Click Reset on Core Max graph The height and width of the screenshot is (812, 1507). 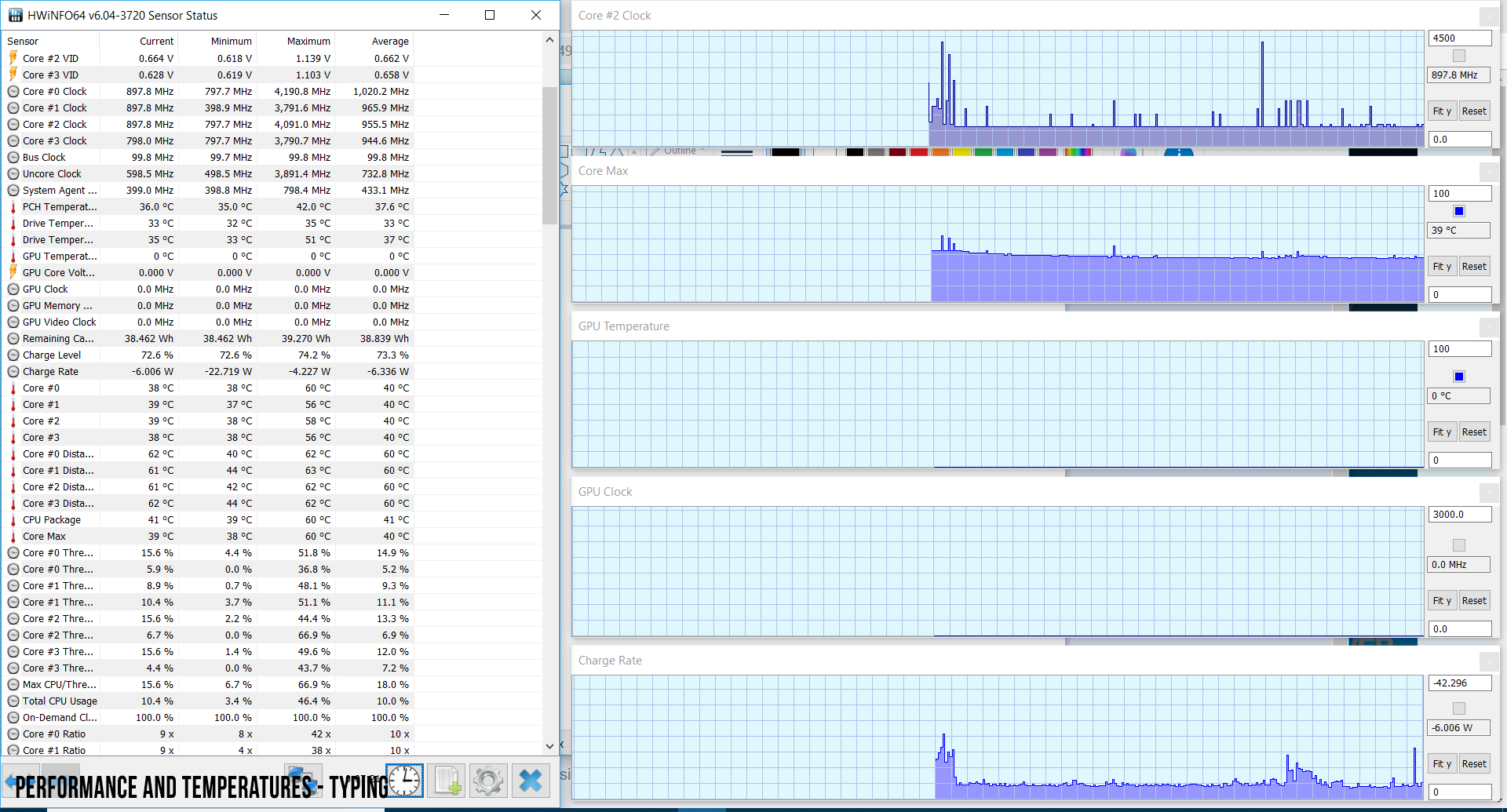[x=1474, y=267]
